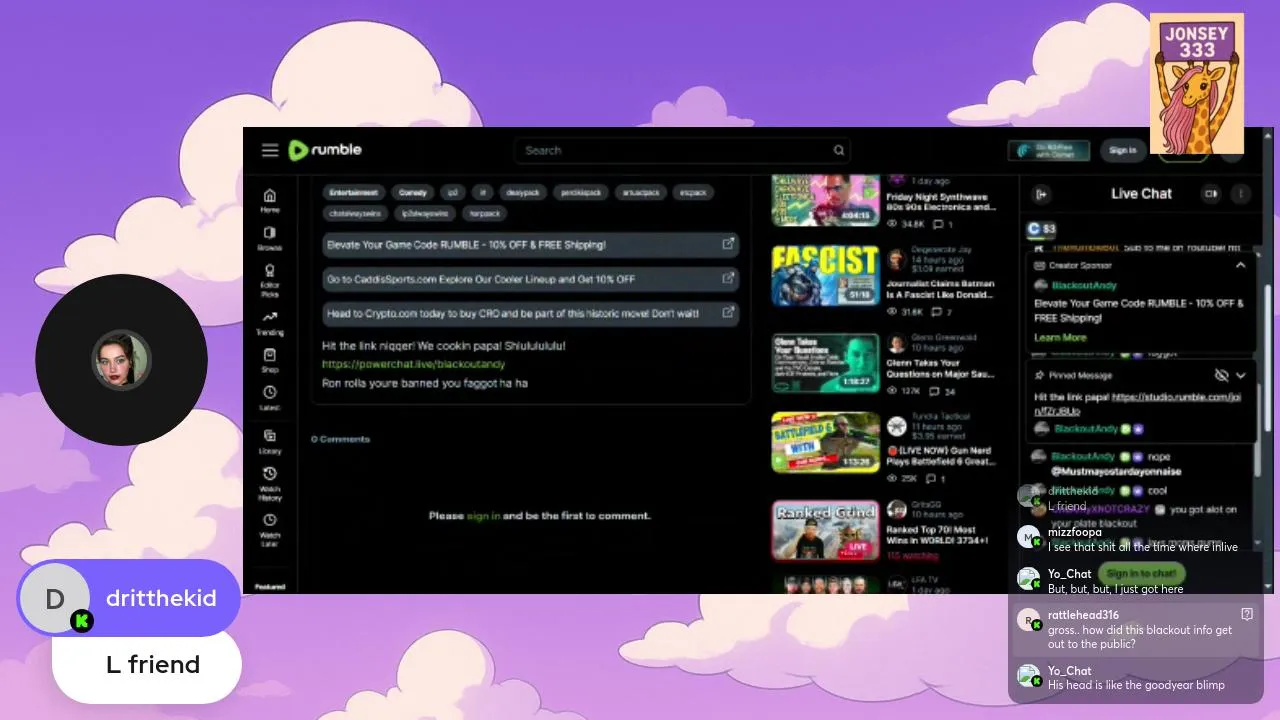Click icon beside rattlehead316 chat message
Viewport: 1280px width, 720px height.
point(1247,614)
